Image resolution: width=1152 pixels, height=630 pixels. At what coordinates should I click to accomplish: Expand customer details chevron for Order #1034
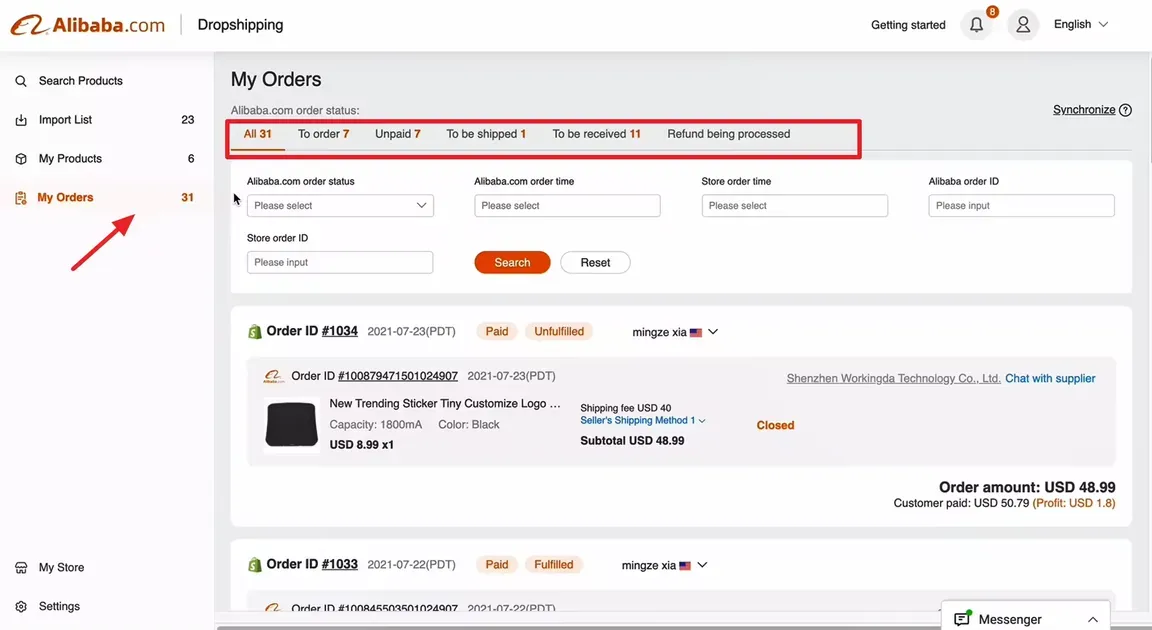coord(713,332)
